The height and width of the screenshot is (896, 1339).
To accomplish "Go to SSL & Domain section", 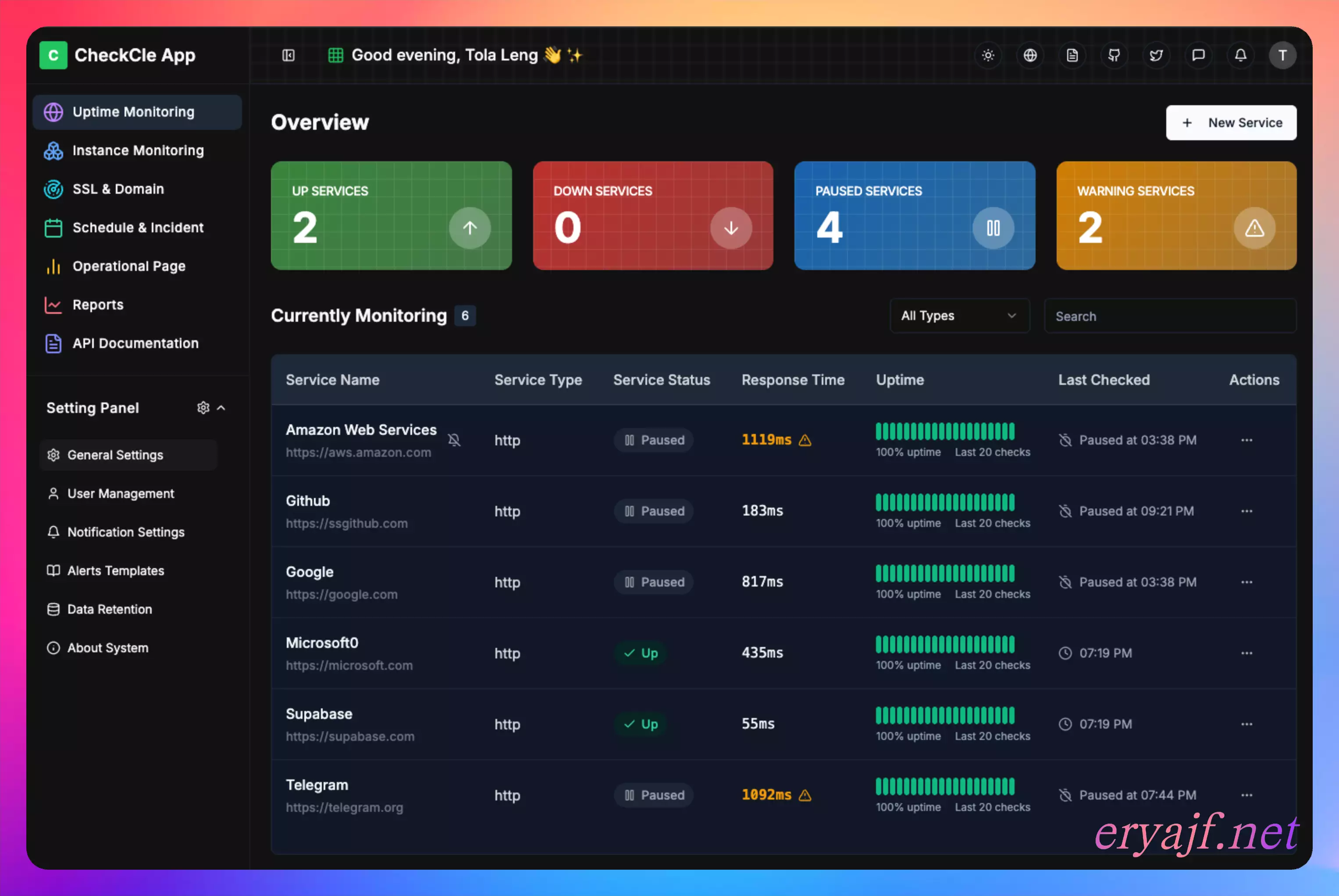I will tap(137, 189).
